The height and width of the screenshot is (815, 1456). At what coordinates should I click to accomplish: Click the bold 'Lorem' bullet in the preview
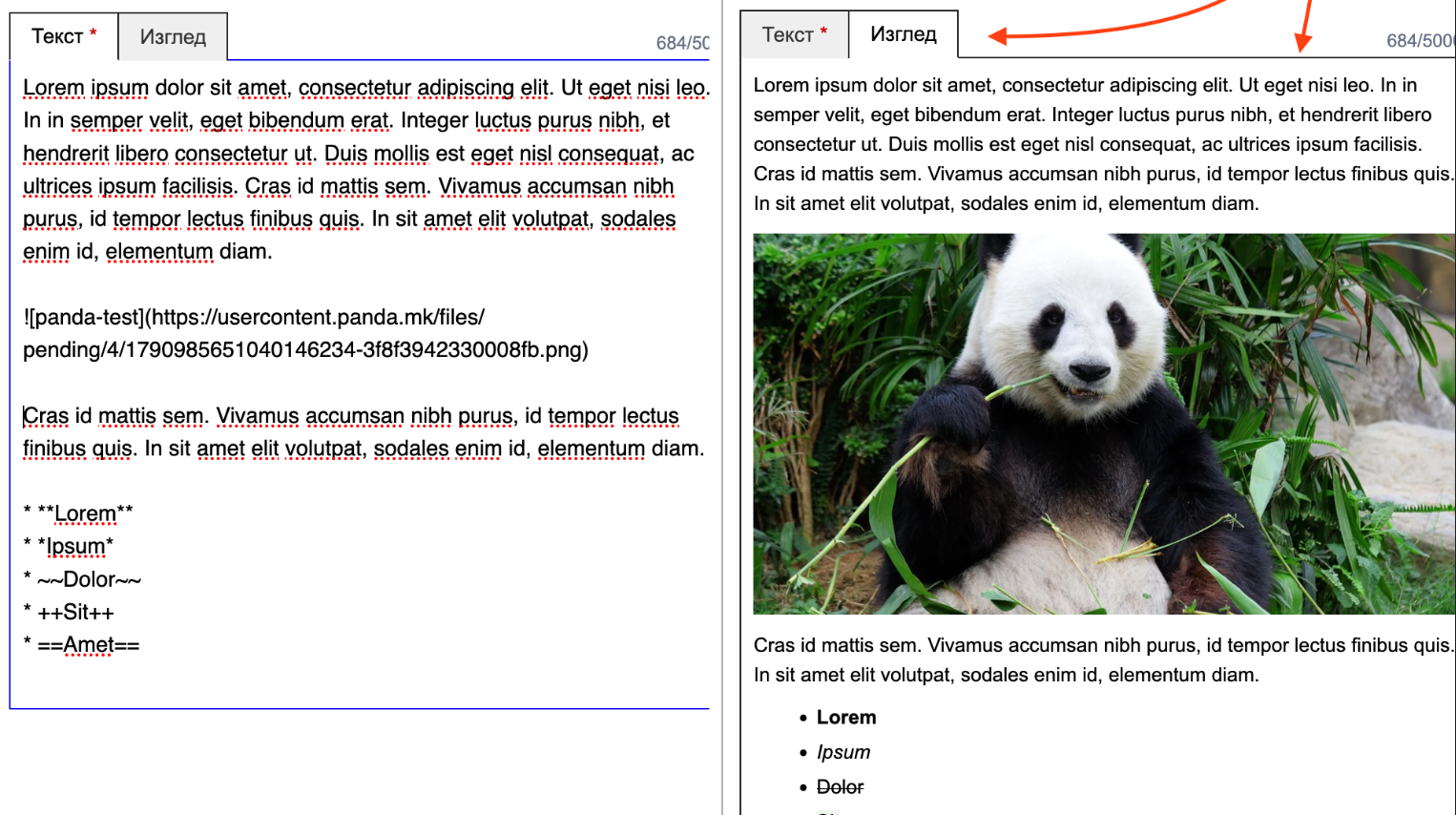tap(846, 718)
